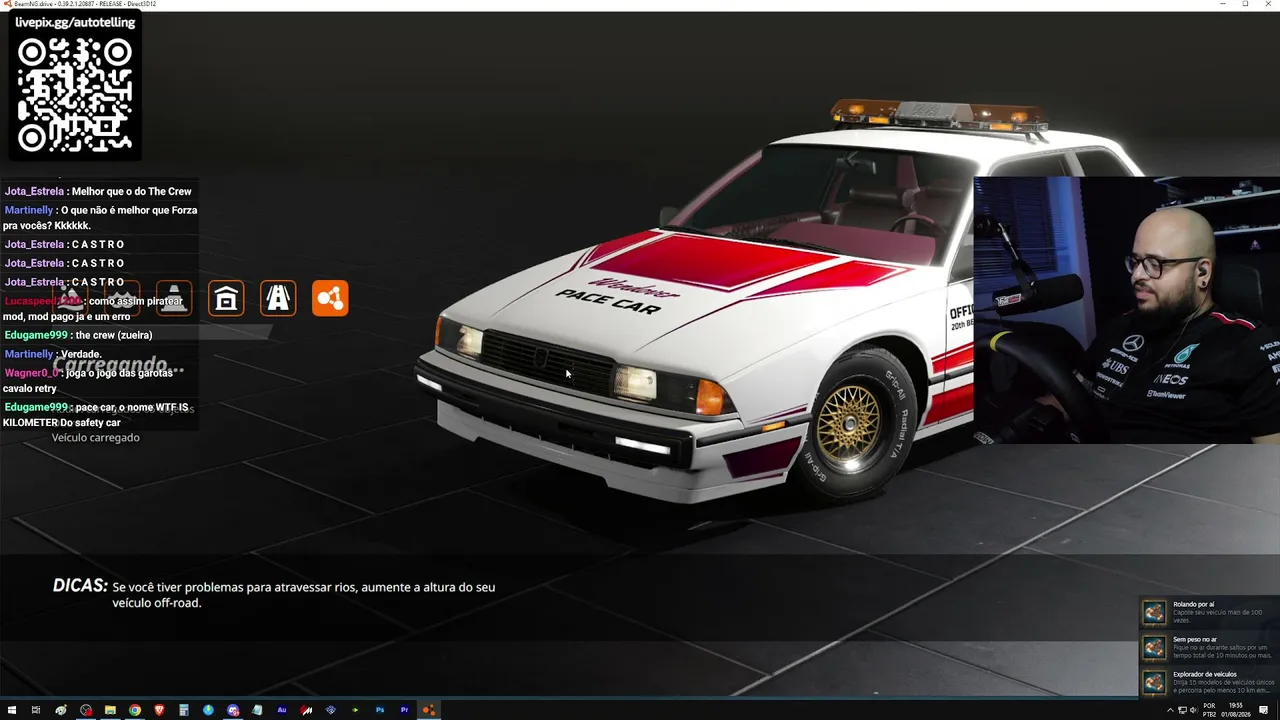Screen dimensions: 1280x720
Task: Click the "Melhor que o do The Crew" chat message
Action: point(98,191)
